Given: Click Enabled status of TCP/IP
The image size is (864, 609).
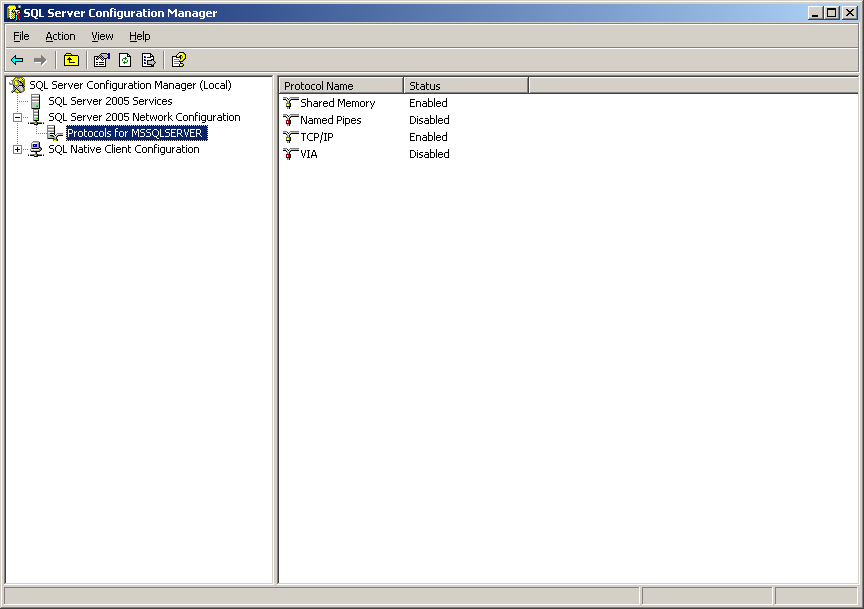Looking at the screenshot, I should (428, 137).
